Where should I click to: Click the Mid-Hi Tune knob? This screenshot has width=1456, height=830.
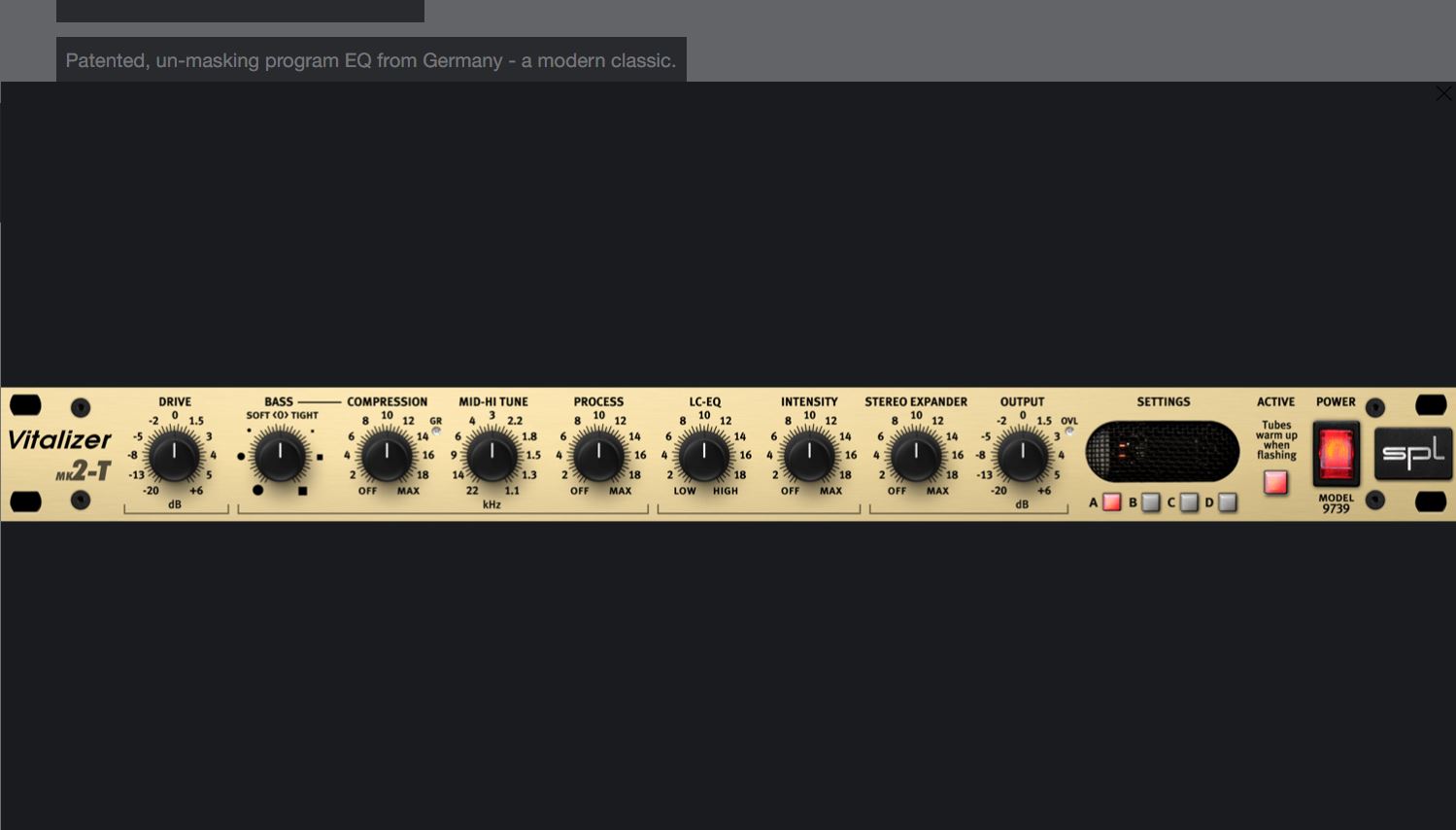(x=492, y=456)
